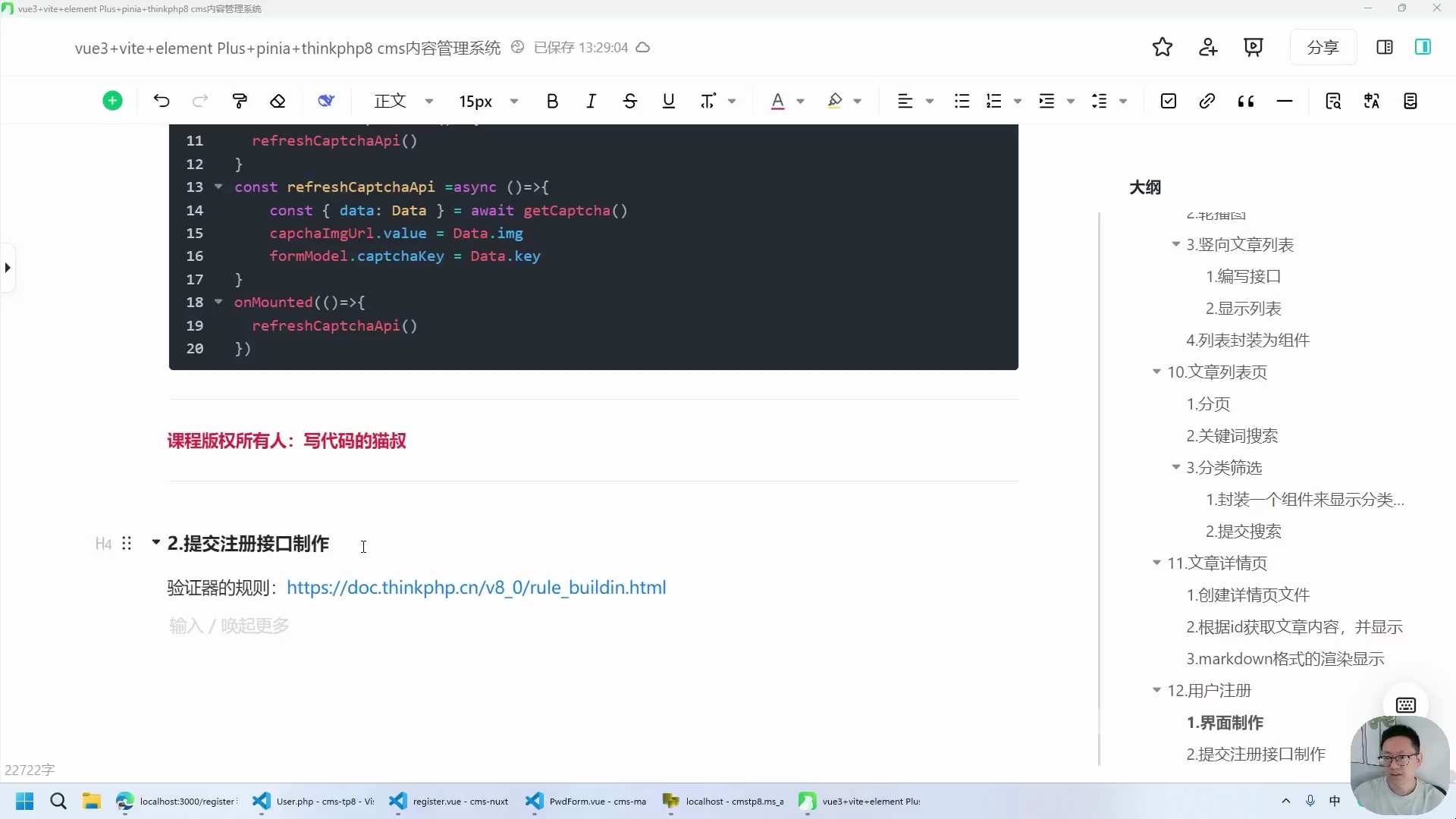This screenshot has height=819, width=1456.
Task: Clear formatting with the eraser icon
Action: [x=278, y=101]
